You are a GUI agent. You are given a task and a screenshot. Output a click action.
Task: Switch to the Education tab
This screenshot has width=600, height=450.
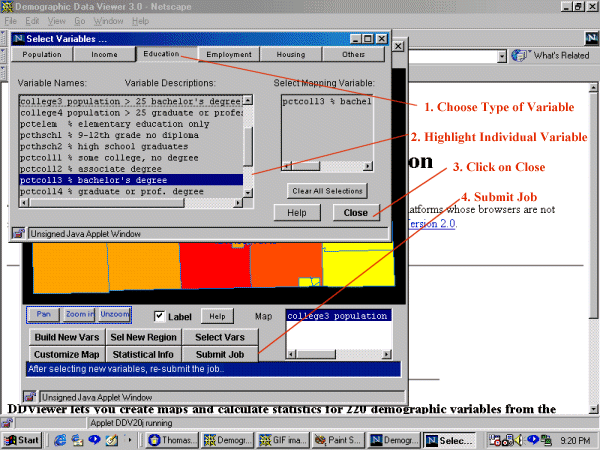(x=160, y=54)
